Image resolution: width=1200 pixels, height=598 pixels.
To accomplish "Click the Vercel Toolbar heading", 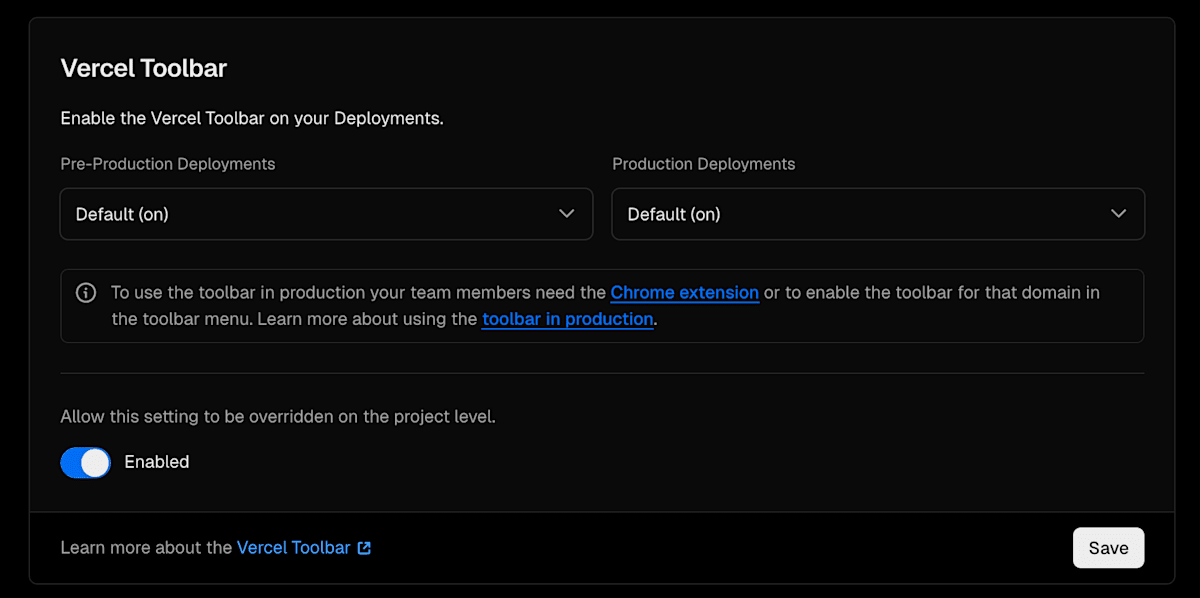I will [144, 68].
